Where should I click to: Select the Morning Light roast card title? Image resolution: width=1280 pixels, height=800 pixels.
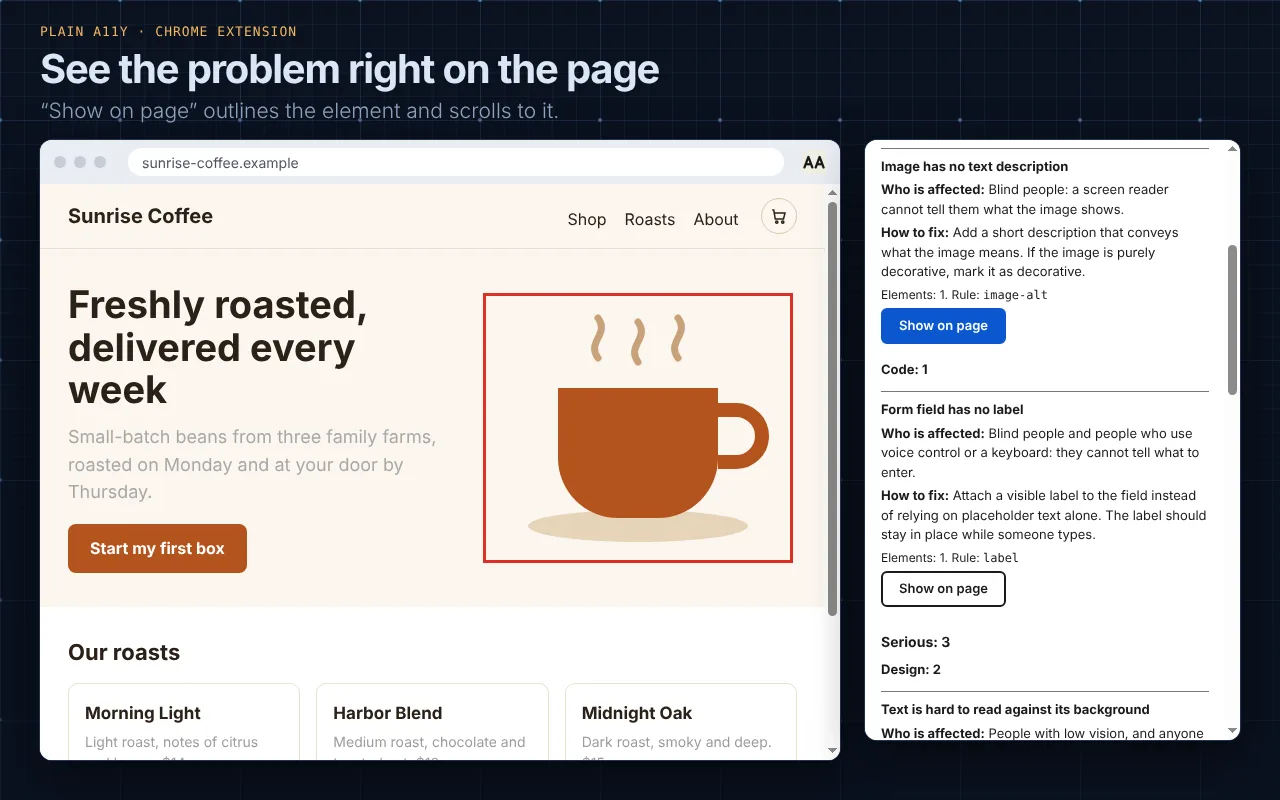coord(143,713)
